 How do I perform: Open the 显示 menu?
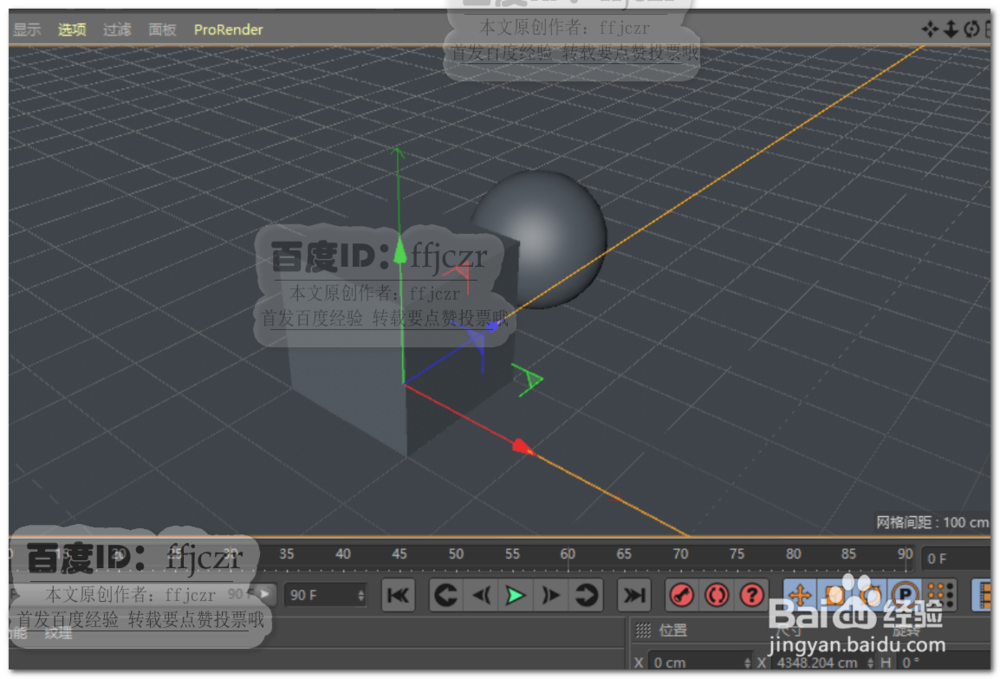click(27, 29)
